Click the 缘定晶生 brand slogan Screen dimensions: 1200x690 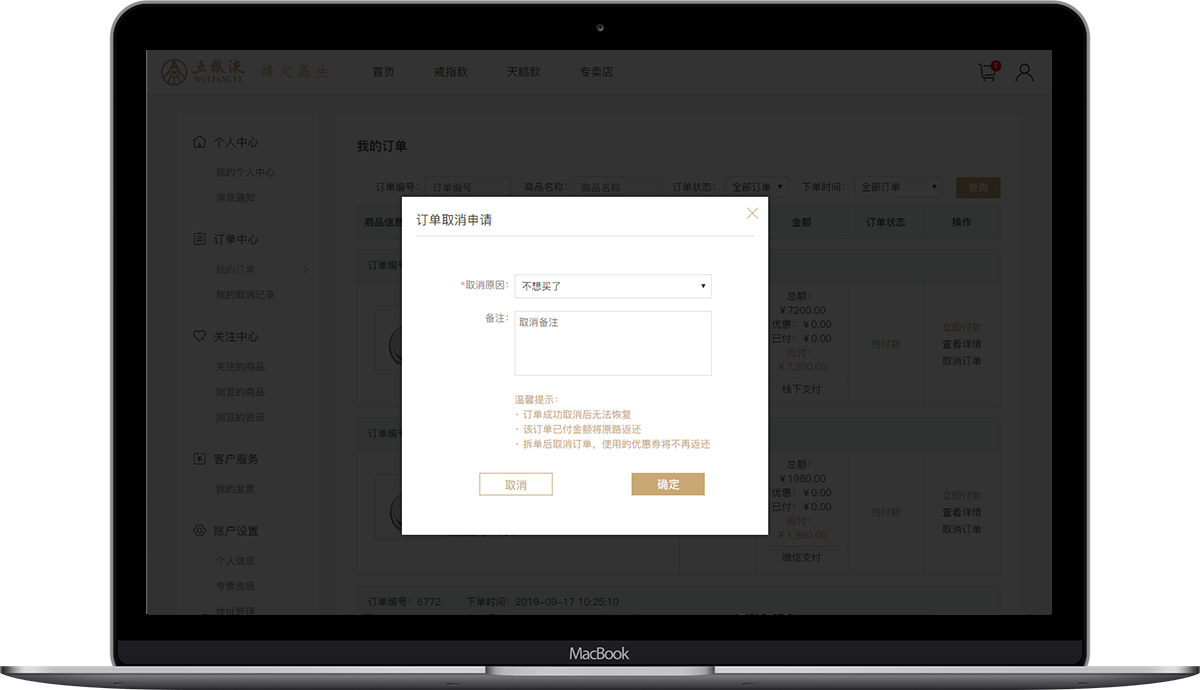coord(295,72)
